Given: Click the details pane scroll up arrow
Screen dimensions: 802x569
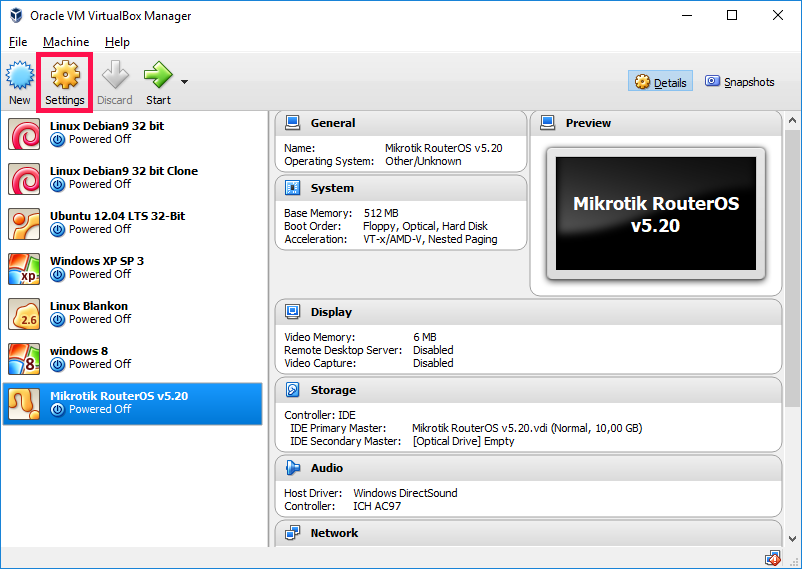Looking at the screenshot, I should [x=792, y=121].
